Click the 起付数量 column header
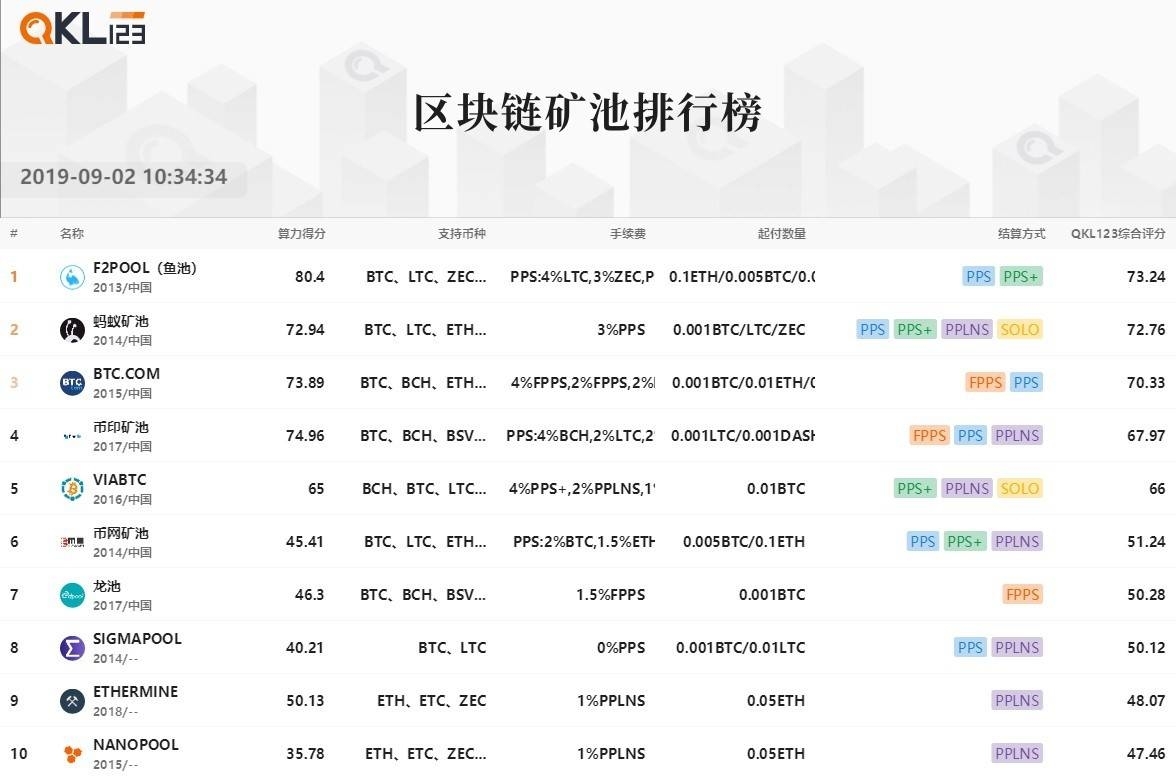 tap(782, 233)
